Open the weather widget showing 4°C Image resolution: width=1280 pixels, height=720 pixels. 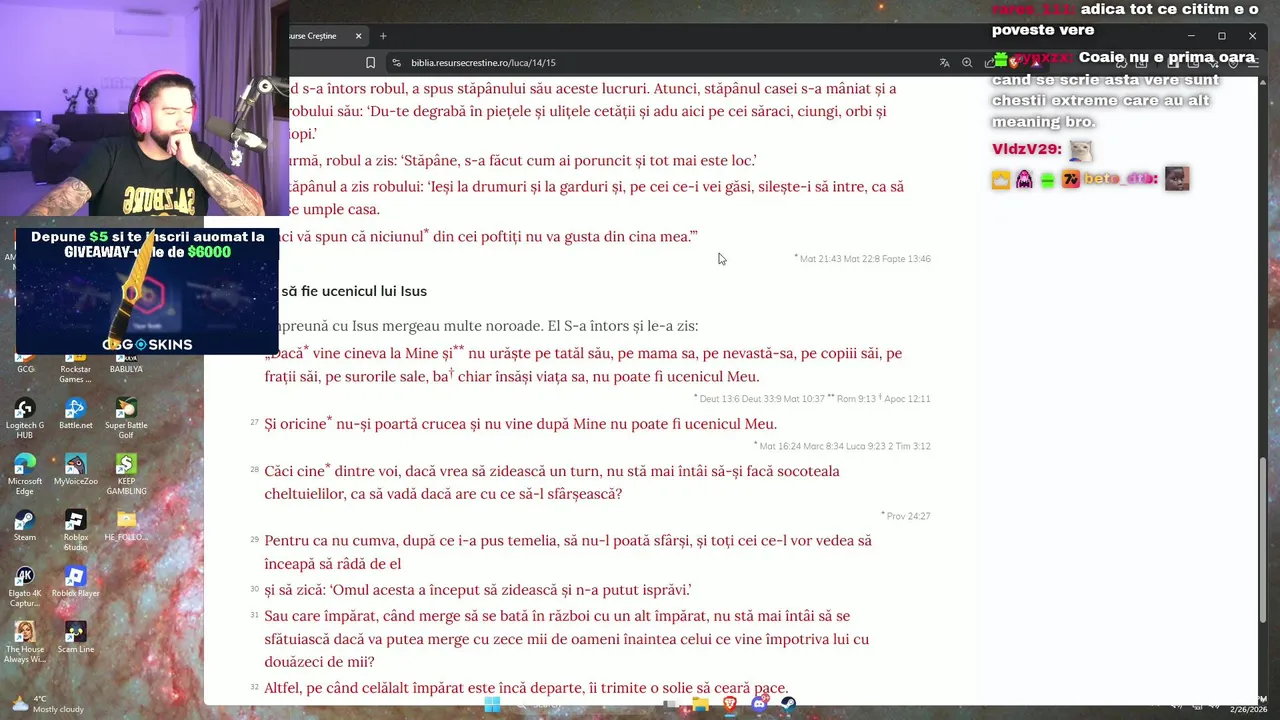click(x=48, y=704)
